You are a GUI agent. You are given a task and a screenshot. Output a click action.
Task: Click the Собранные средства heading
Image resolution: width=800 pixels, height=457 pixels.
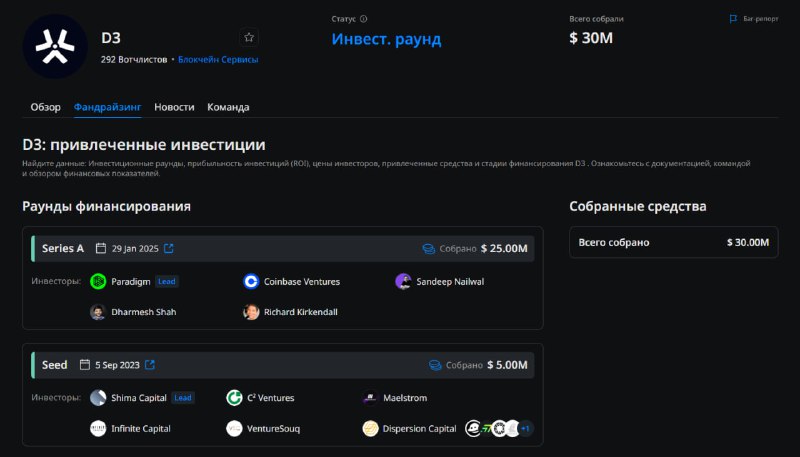[x=638, y=207]
